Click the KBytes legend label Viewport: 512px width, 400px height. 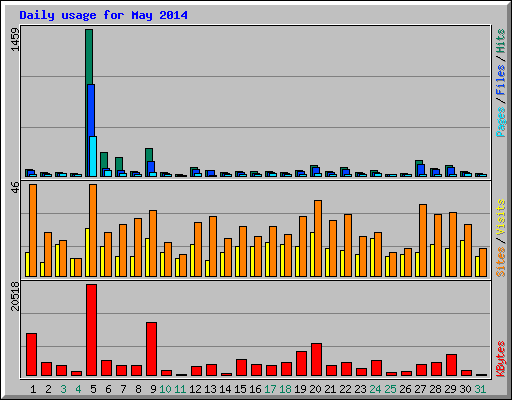[501, 359]
